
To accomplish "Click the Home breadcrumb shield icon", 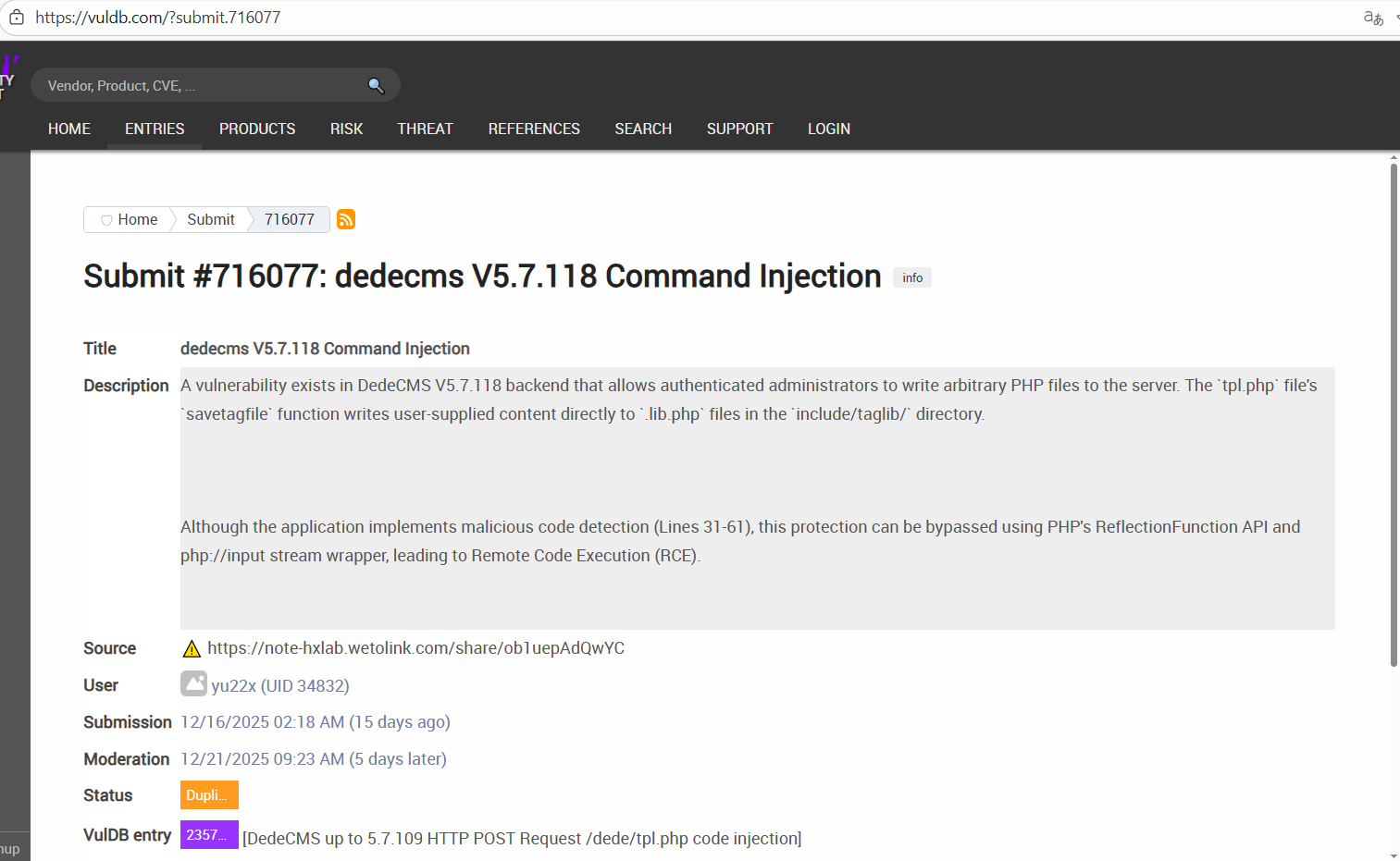I will [x=106, y=220].
